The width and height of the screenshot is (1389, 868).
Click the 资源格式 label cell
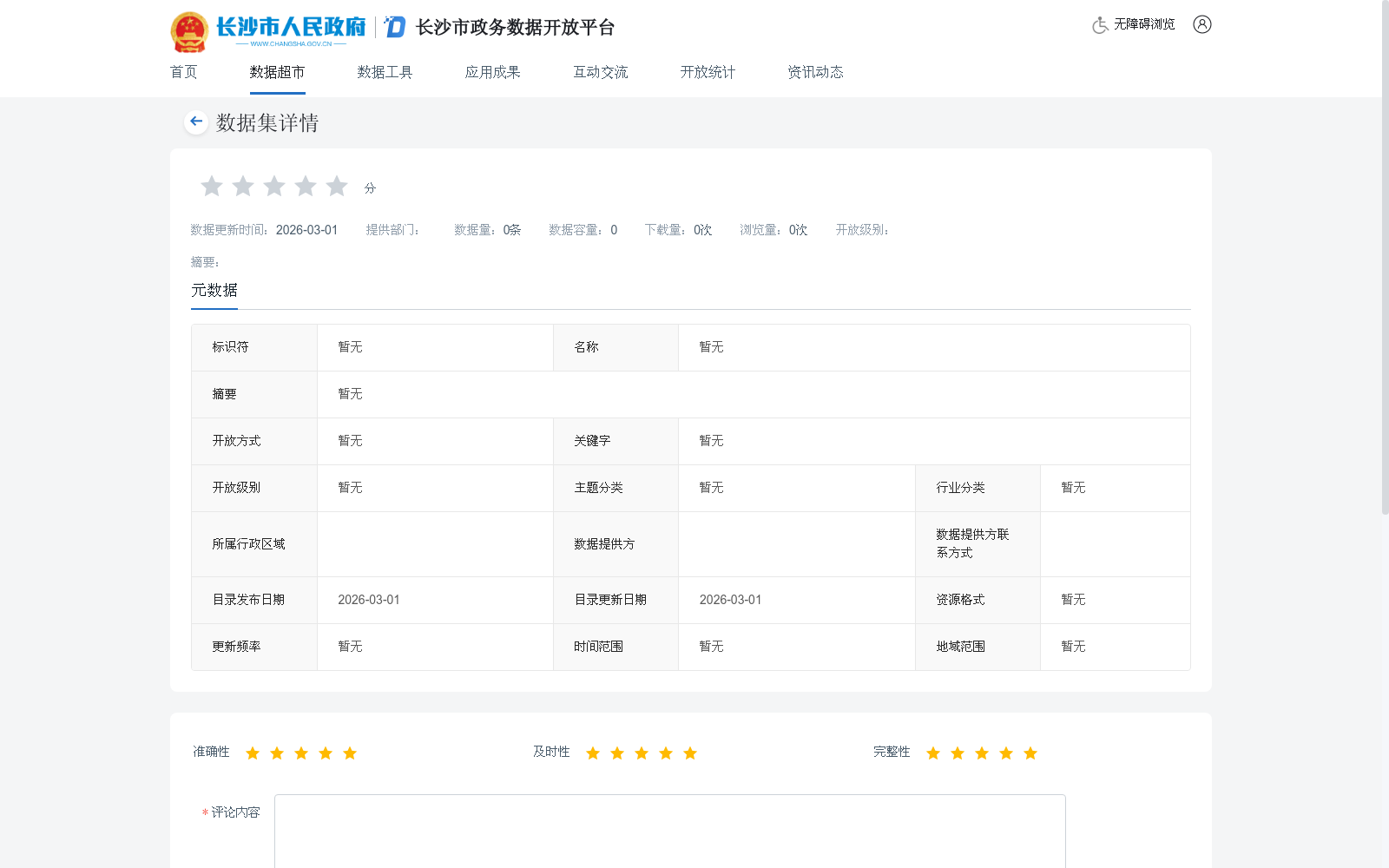point(978,600)
